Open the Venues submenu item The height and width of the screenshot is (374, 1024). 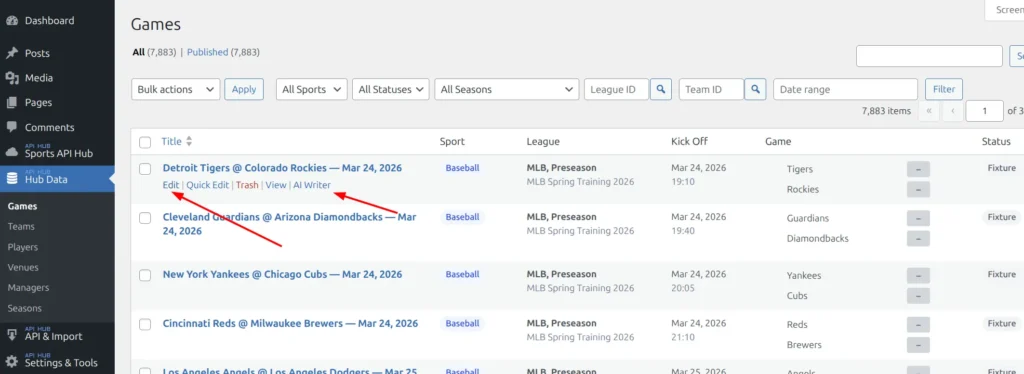point(23,268)
